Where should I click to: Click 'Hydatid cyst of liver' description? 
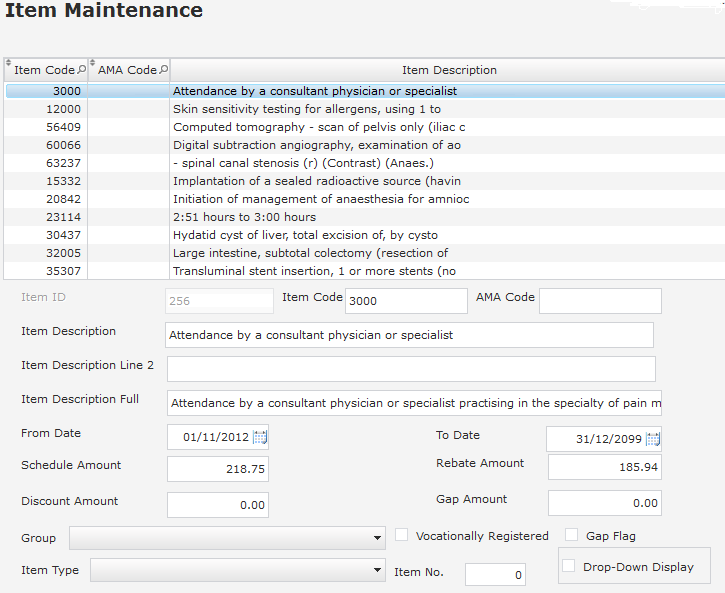click(x=305, y=235)
